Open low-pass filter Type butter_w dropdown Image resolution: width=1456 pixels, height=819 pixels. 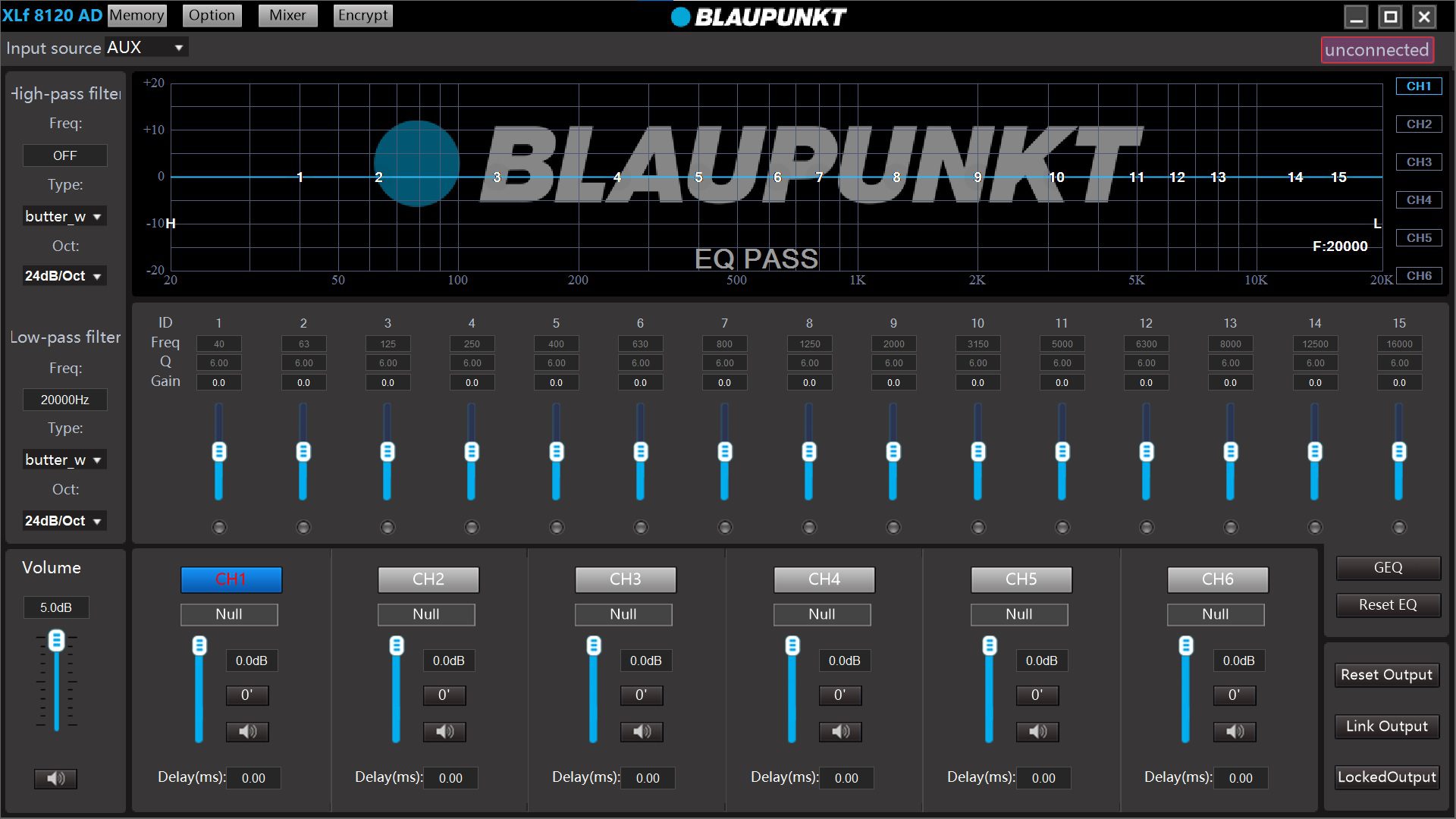coord(64,460)
